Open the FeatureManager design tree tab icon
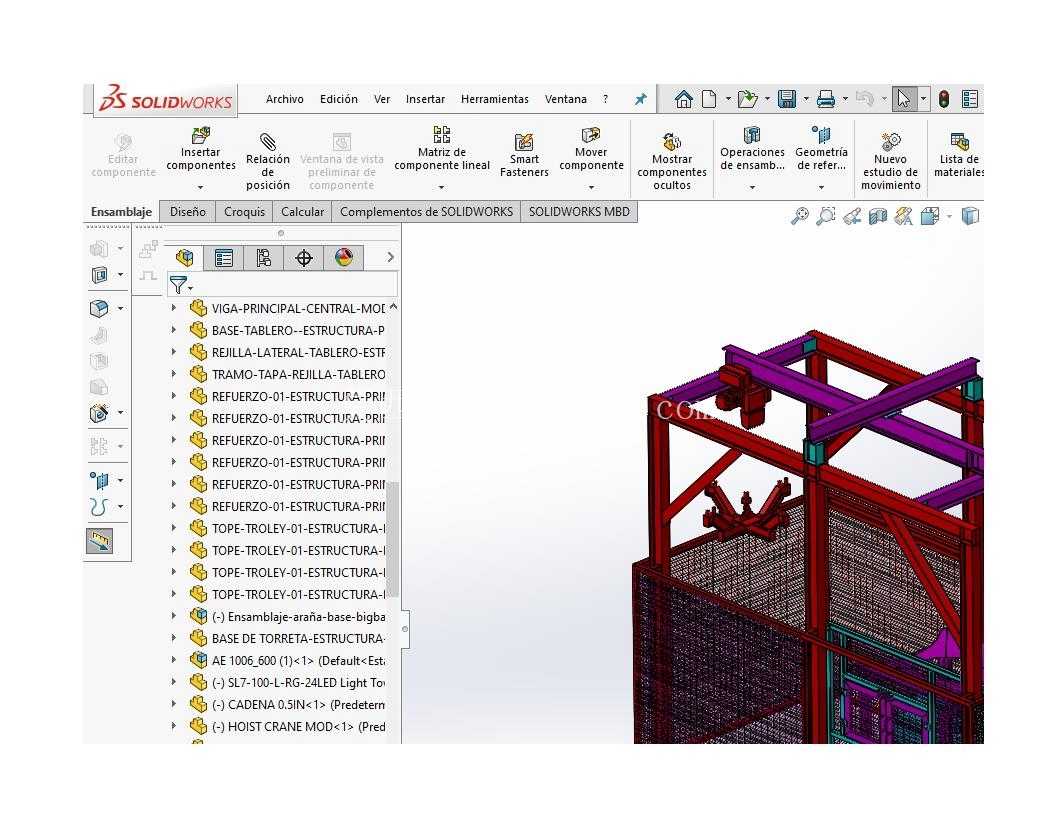Screen dimensions: 1055x815 184,258
